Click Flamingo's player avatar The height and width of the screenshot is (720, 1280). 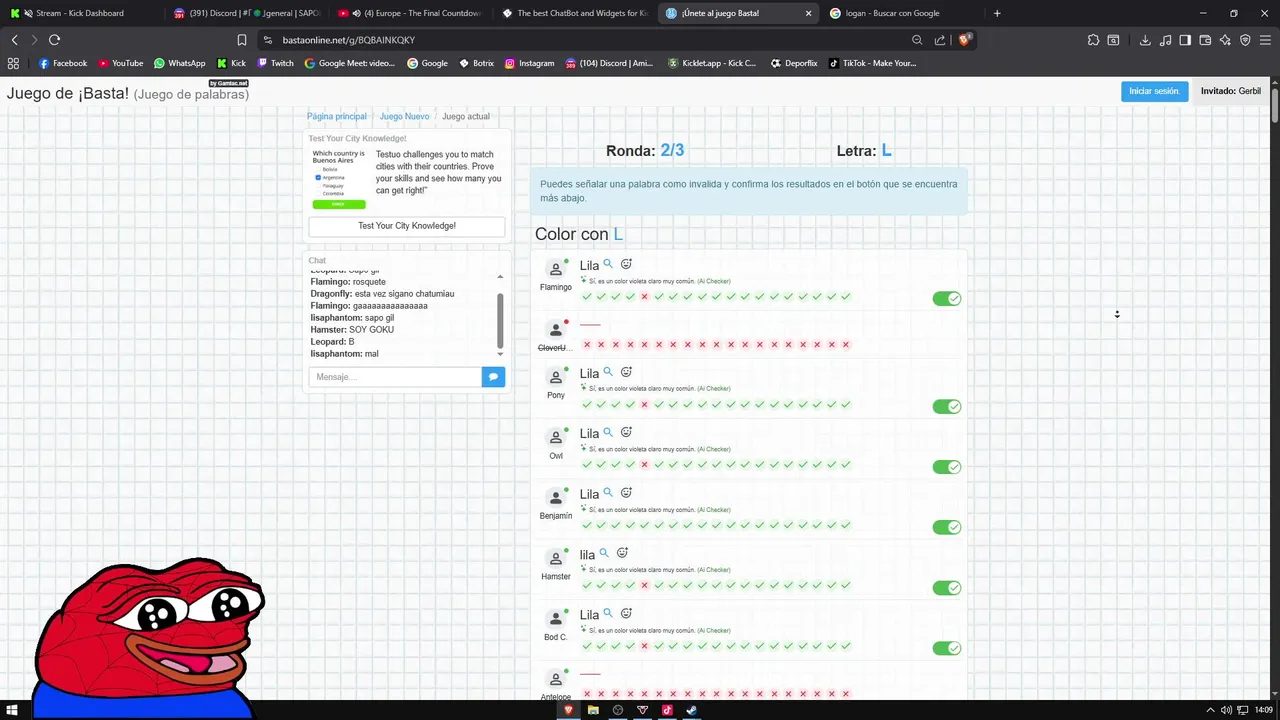coord(556,270)
